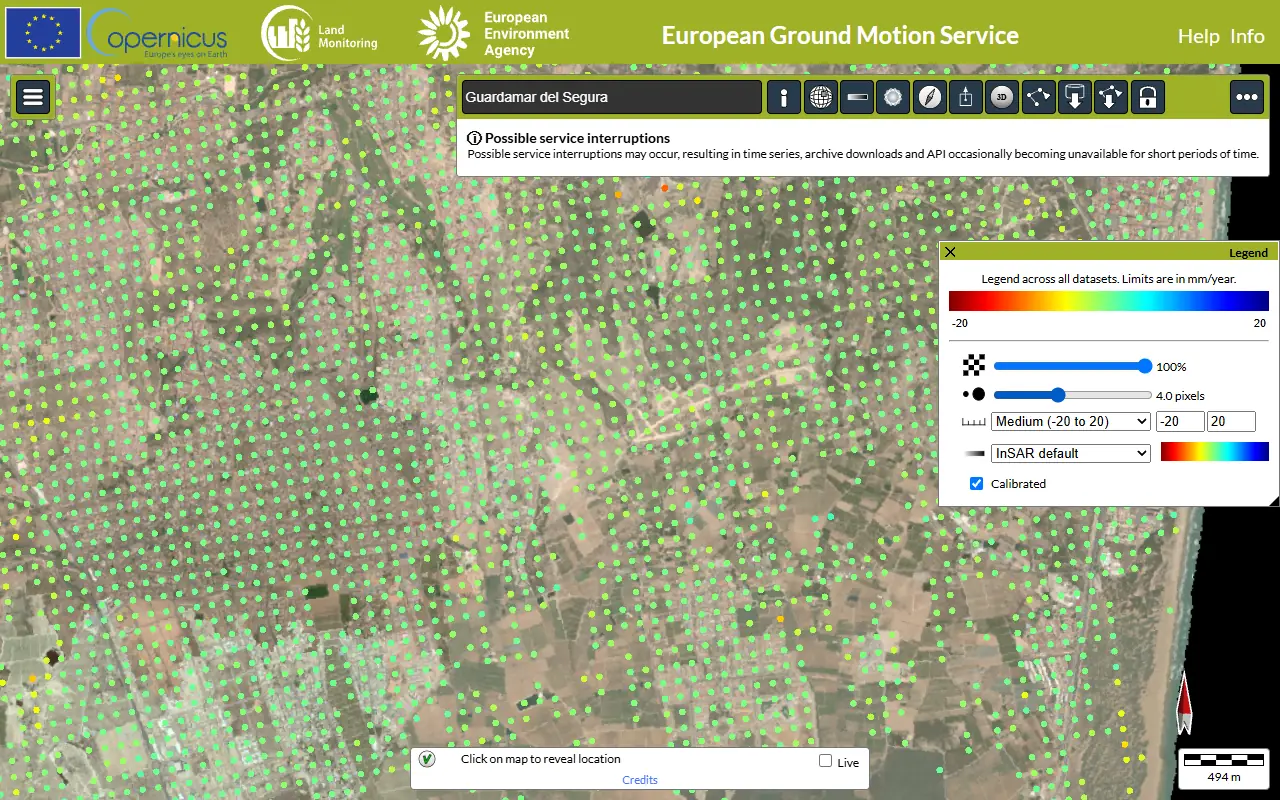
Task: Click the European Ground Motion Service title
Action: (x=840, y=36)
